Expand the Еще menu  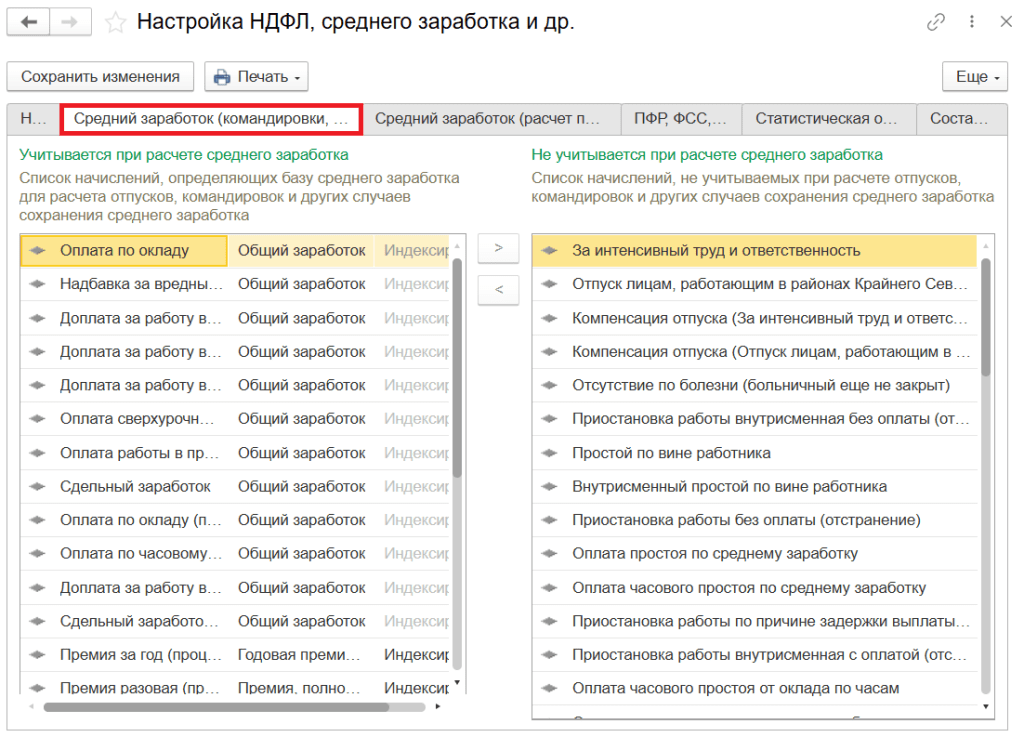972,77
